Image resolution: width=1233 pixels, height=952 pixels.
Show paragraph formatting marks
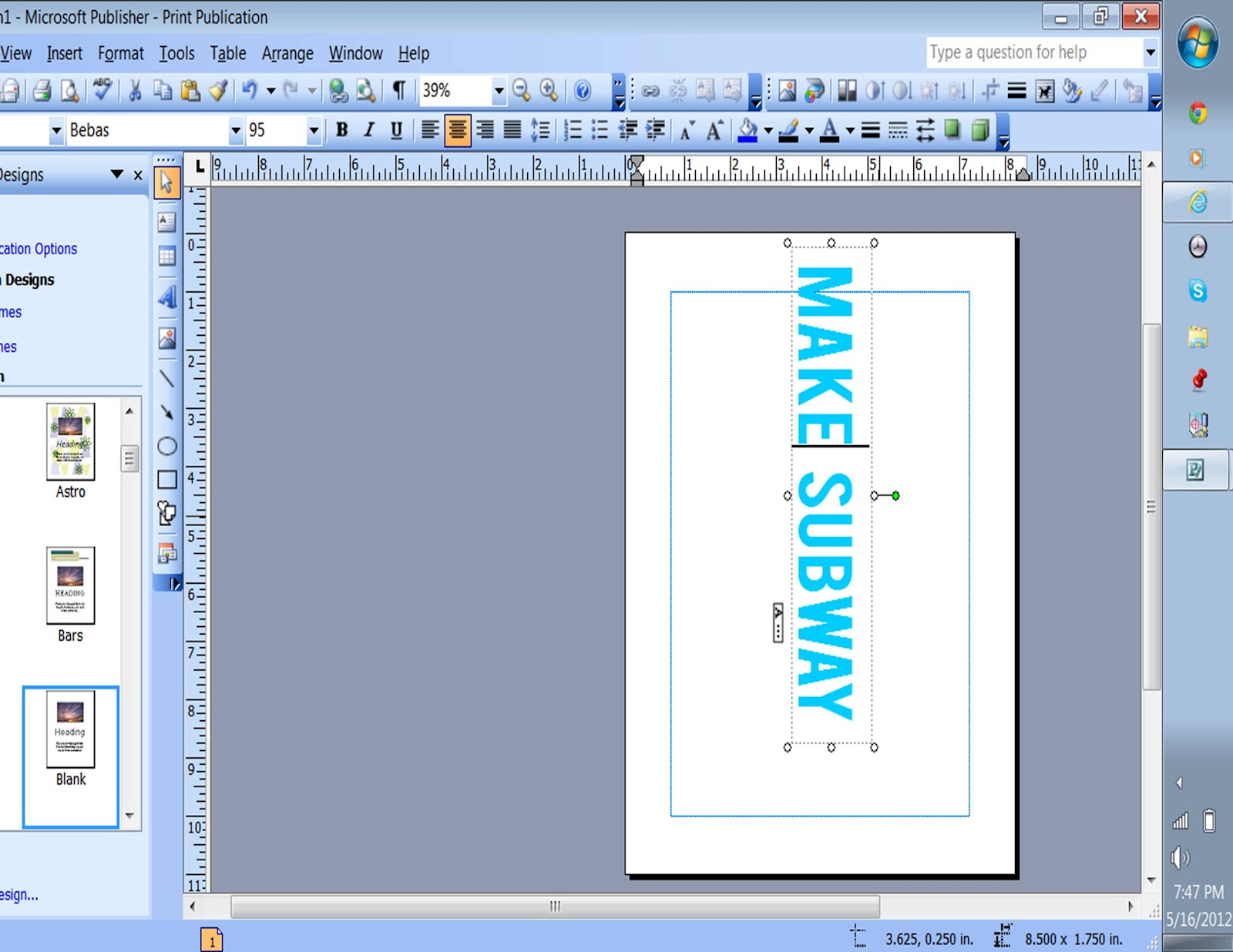[x=398, y=91]
